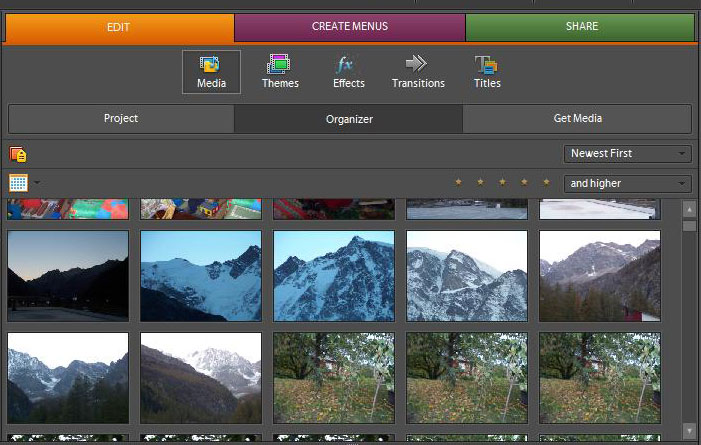Click the scrollbar down arrow
The height and width of the screenshot is (445, 701).
[x=689, y=430]
